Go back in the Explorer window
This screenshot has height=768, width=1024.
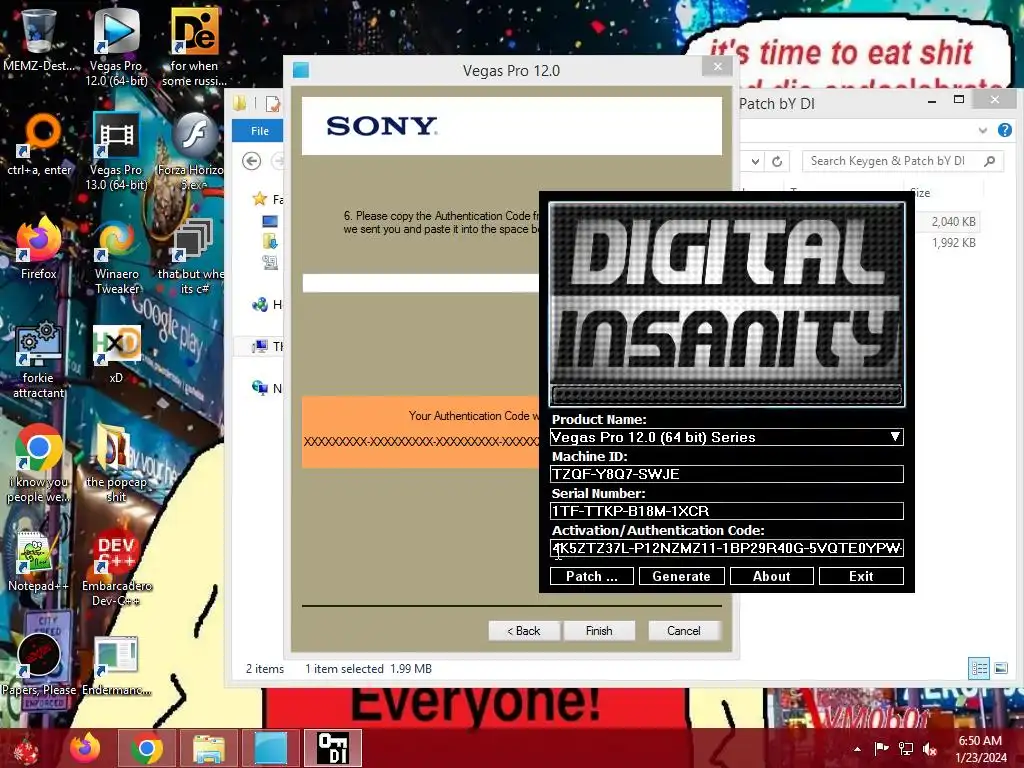click(251, 161)
